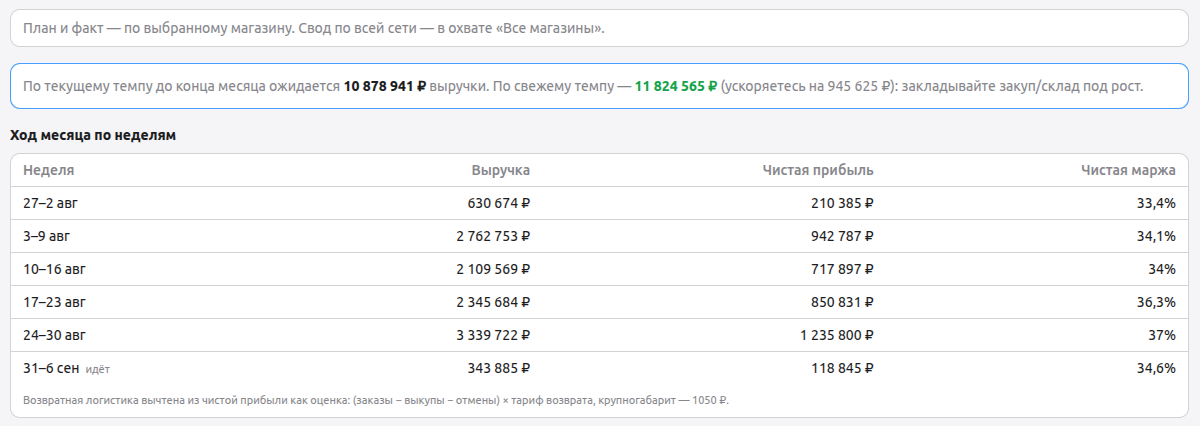Click revenue value 630 674 ₽
The width and height of the screenshot is (1200, 426).
coord(499,203)
